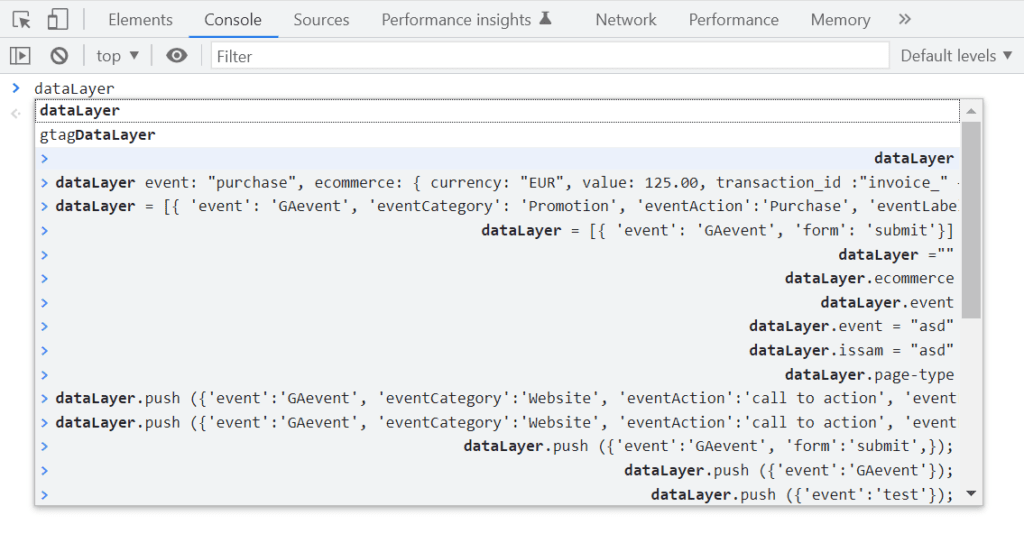Create live expression with the eye icon
This screenshot has height=534, width=1024.
tap(176, 56)
